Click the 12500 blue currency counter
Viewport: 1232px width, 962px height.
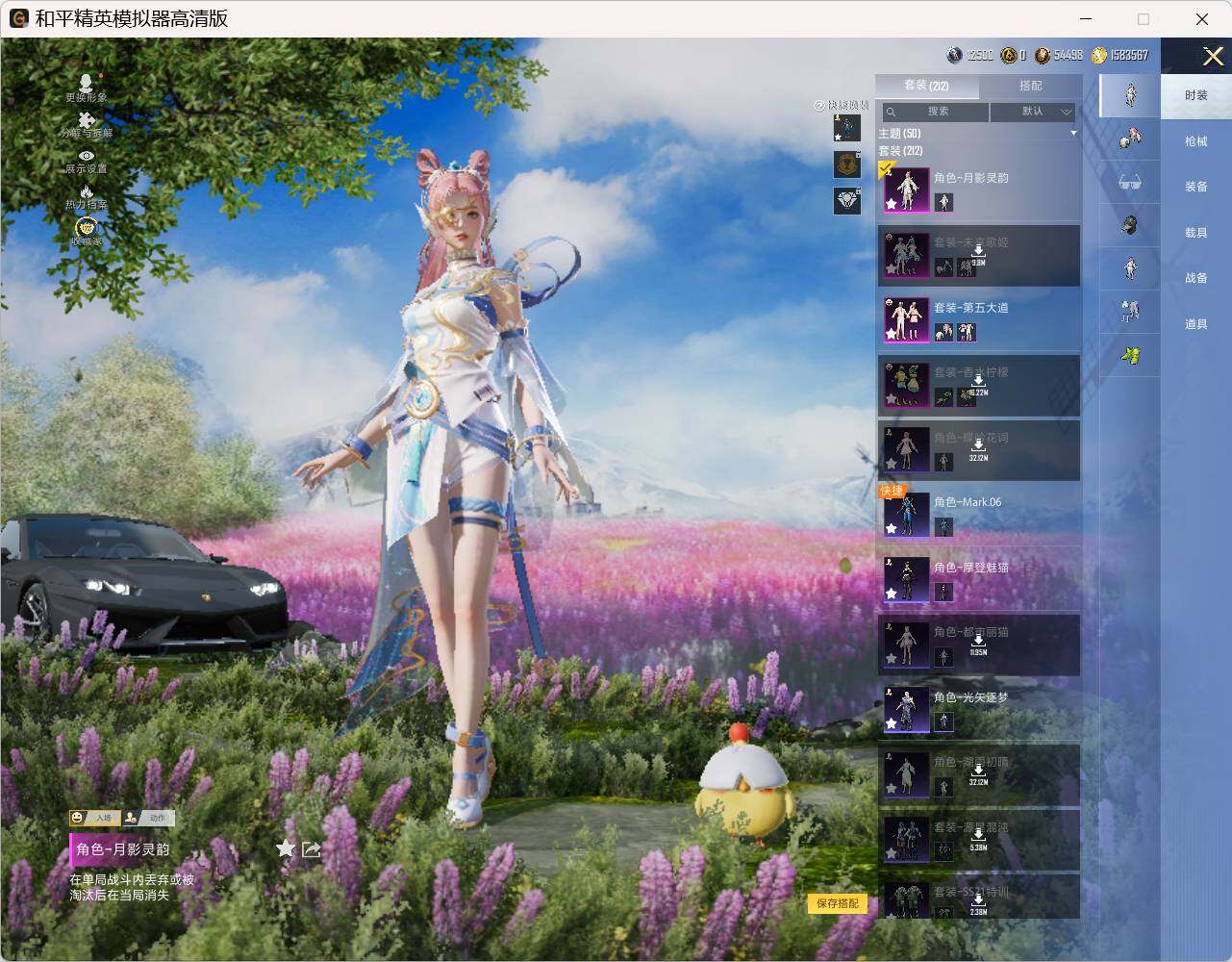pos(969,56)
